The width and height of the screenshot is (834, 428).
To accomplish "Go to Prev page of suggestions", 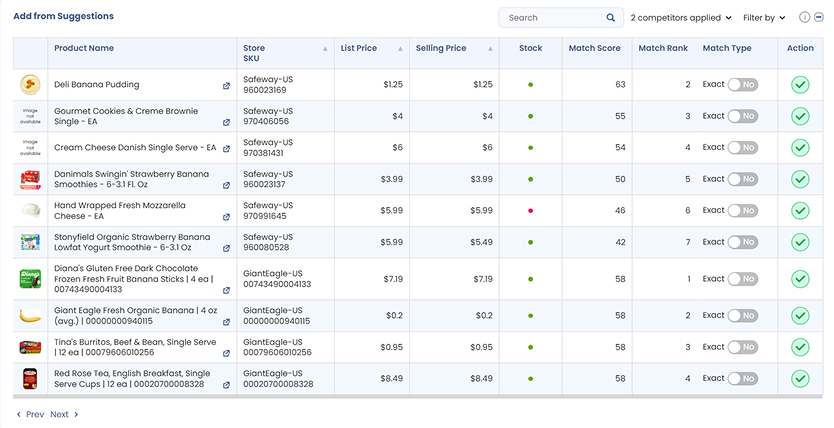I will 30,414.
